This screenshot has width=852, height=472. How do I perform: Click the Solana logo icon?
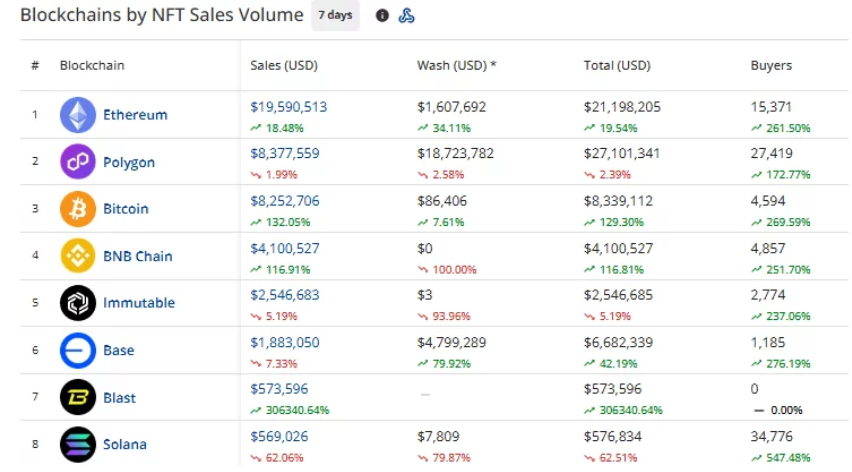point(78,444)
